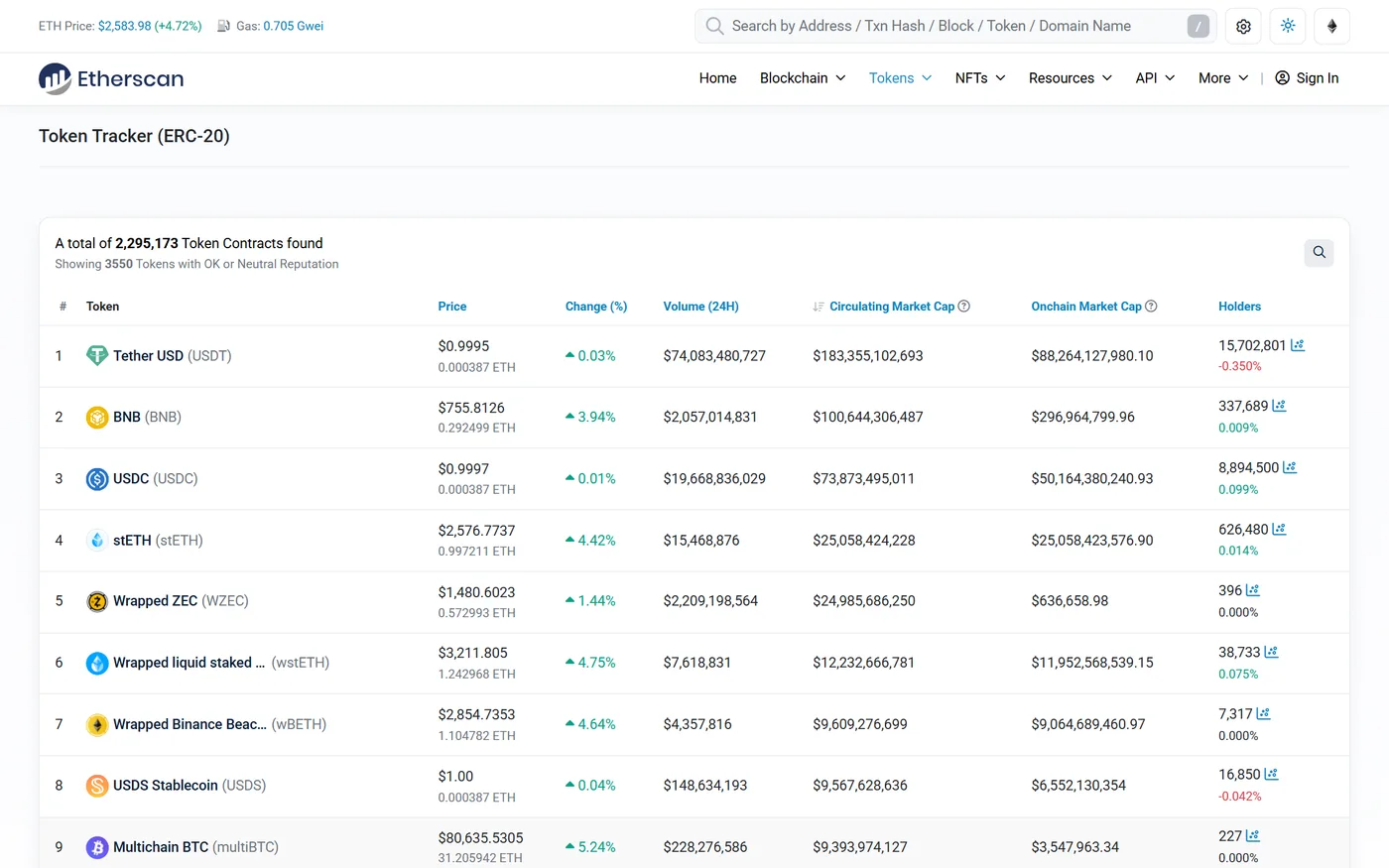The height and width of the screenshot is (868, 1389).
Task: Click the Ethereum network diamond icon
Action: click(1331, 27)
